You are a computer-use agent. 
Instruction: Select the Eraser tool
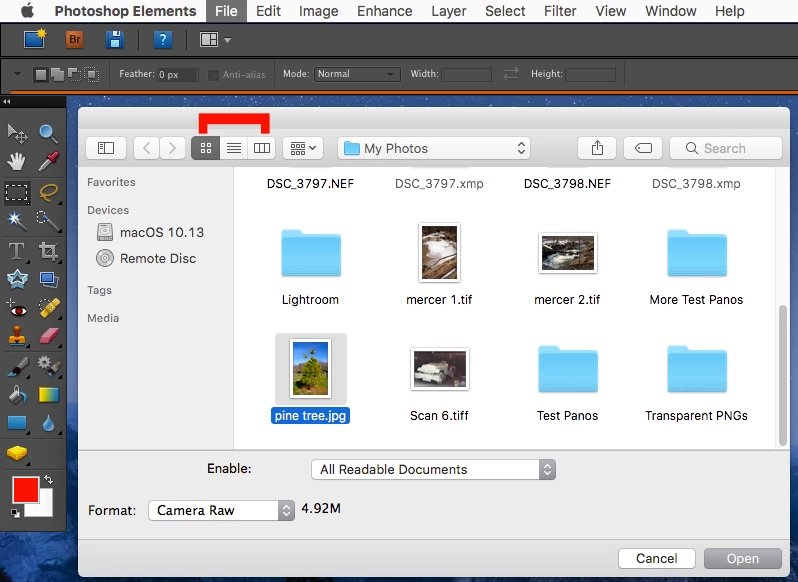pos(48,336)
